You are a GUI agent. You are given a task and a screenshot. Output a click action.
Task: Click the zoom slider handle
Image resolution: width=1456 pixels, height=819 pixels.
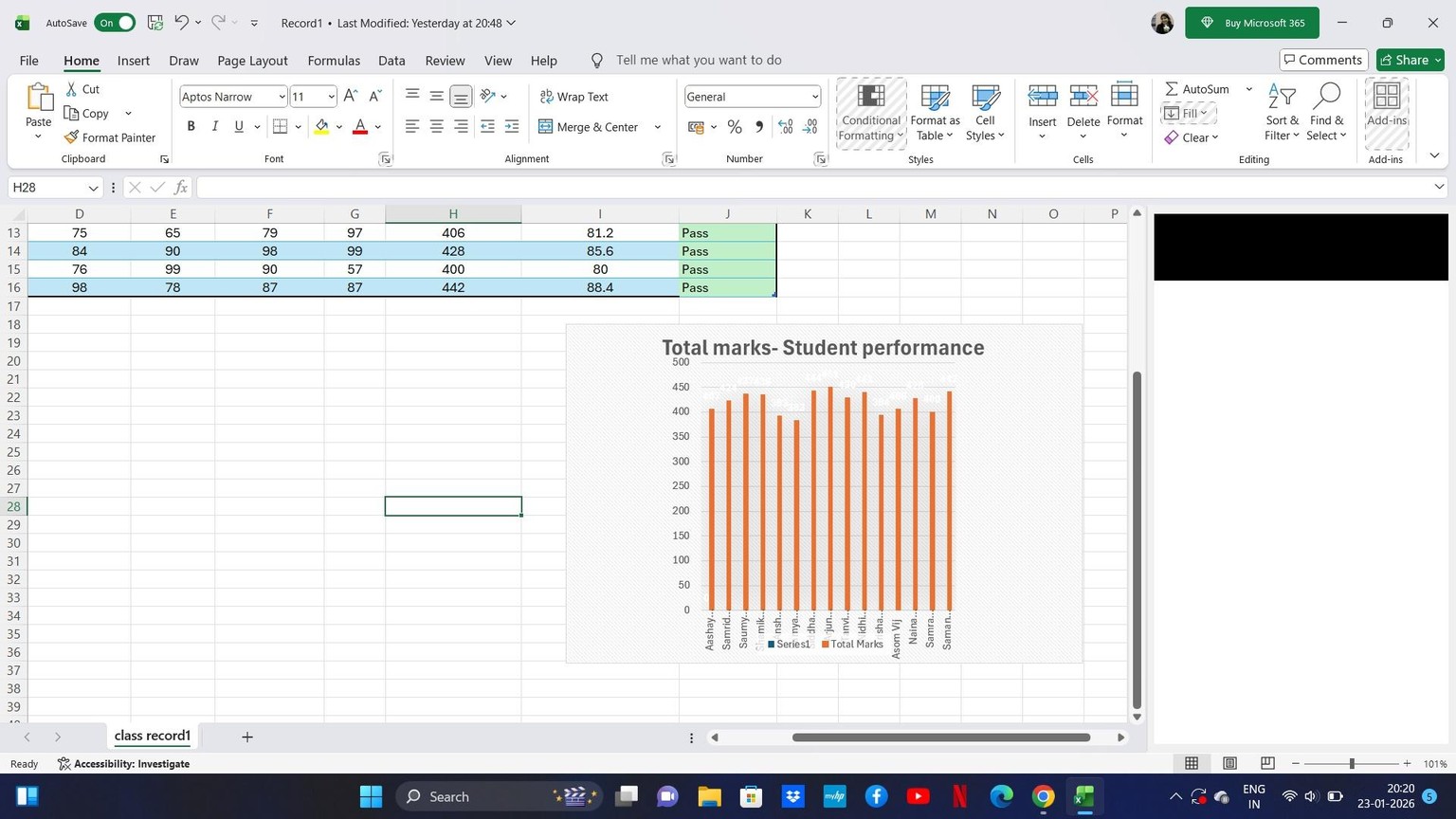(x=1352, y=763)
